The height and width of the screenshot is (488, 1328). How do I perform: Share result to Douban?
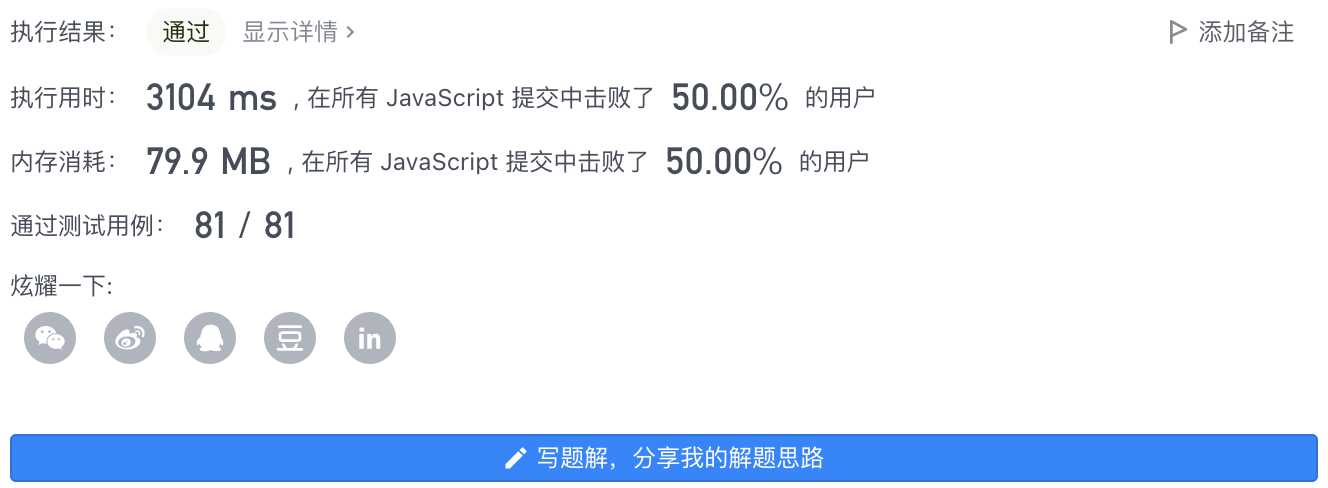290,338
